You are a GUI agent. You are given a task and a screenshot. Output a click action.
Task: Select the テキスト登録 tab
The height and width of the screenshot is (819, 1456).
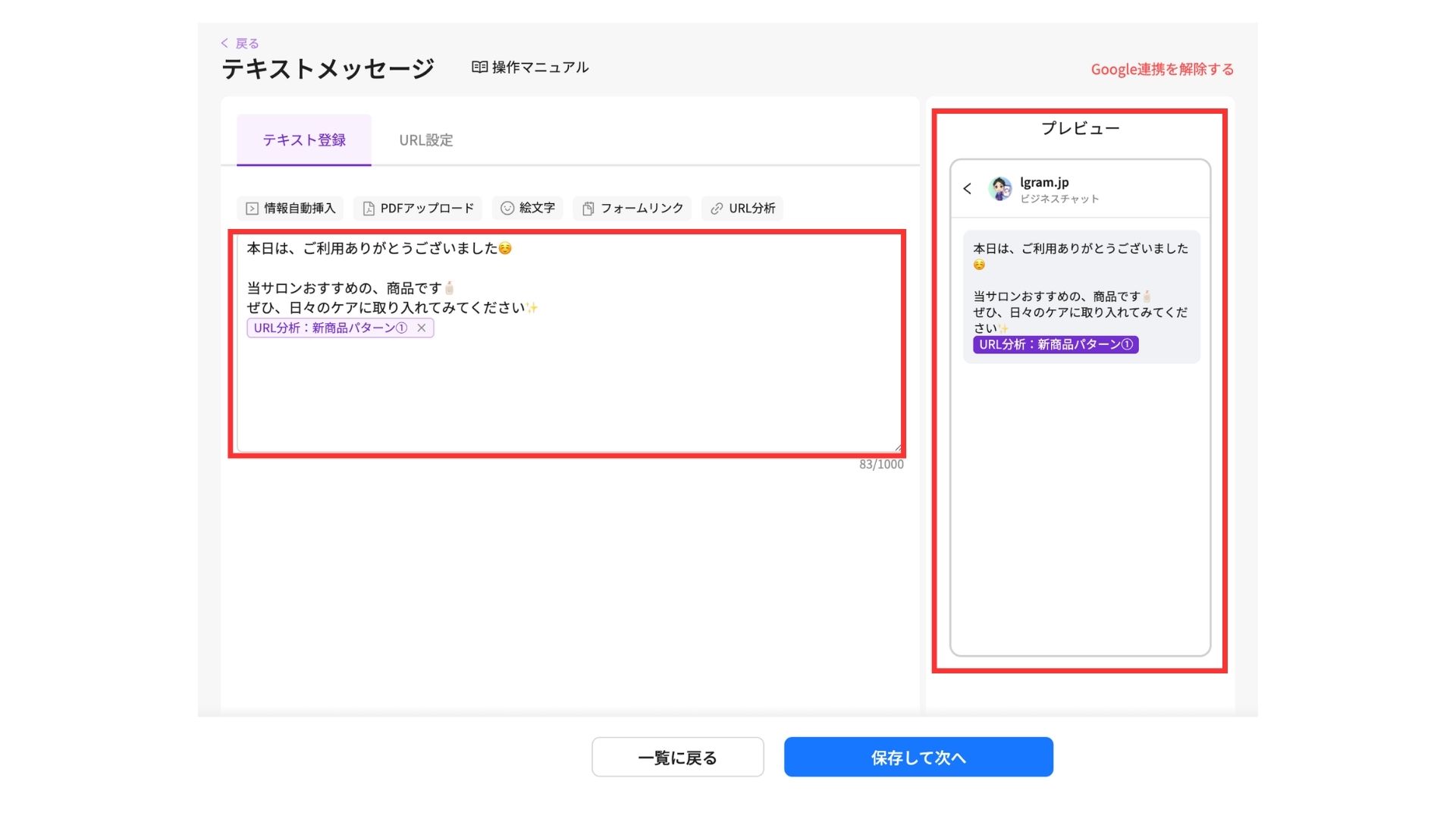pyautogui.click(x=304, y=140)
